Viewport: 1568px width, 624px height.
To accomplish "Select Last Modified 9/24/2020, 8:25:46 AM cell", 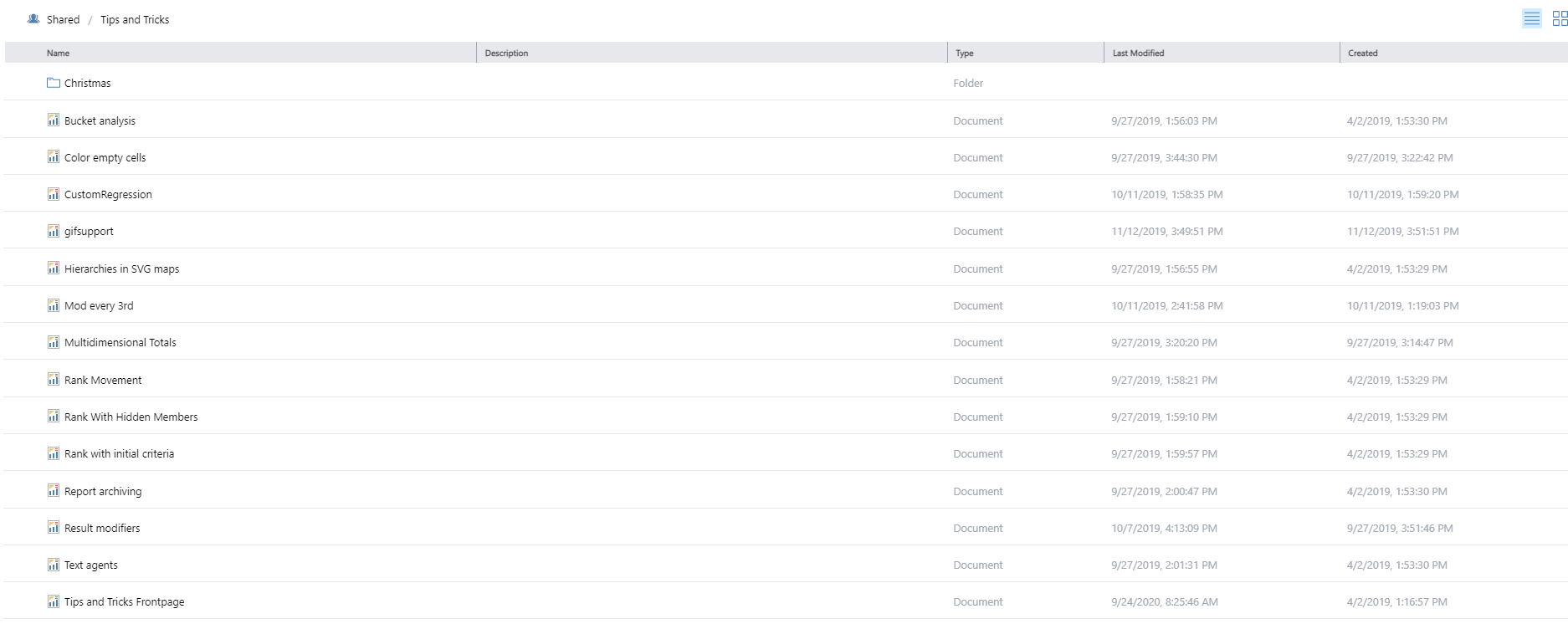I will tap(1165, 601).
